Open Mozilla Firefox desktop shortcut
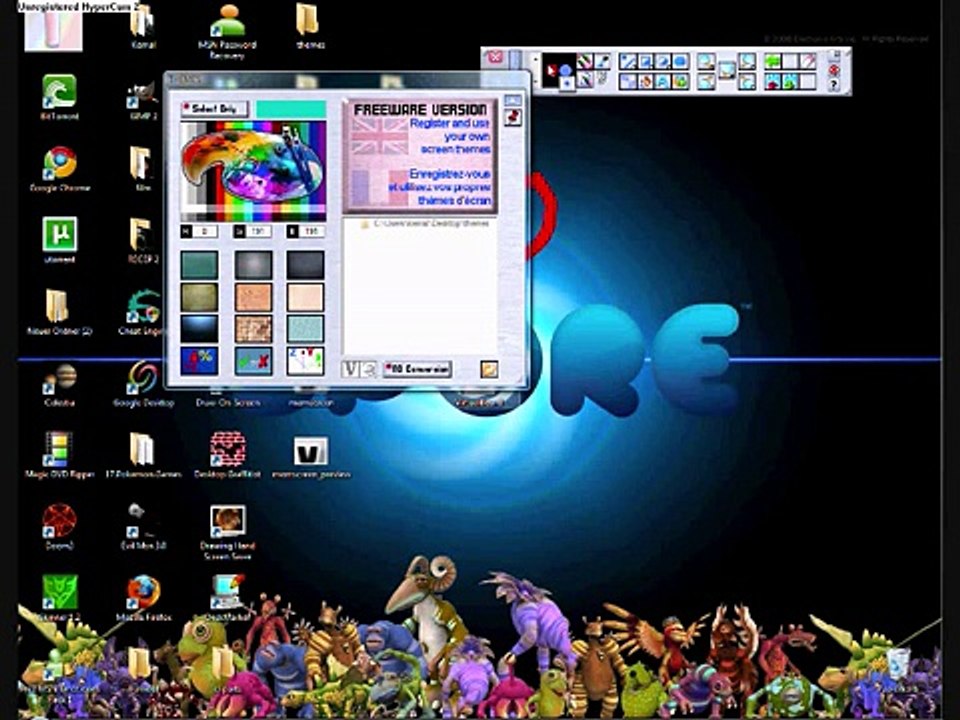Viewport: 960px width, 720px height. 143,598
